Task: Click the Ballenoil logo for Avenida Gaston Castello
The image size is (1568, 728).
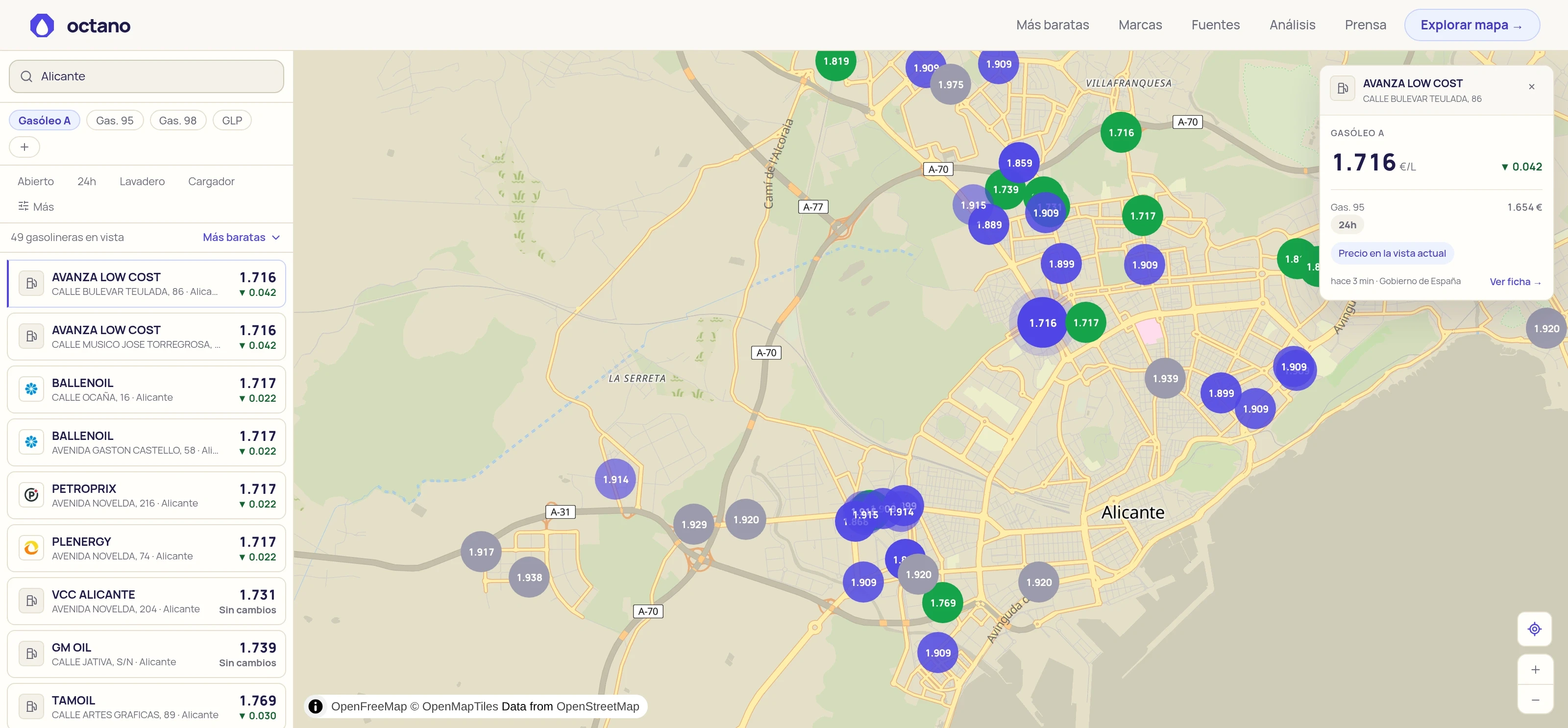Action: click(31, 442)
